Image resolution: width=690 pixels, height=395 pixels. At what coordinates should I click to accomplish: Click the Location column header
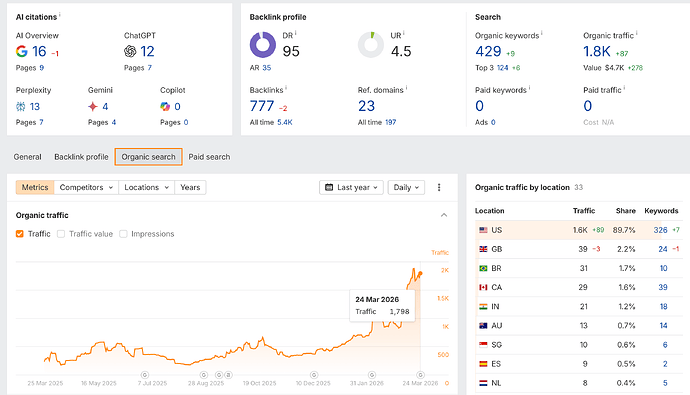489,211
